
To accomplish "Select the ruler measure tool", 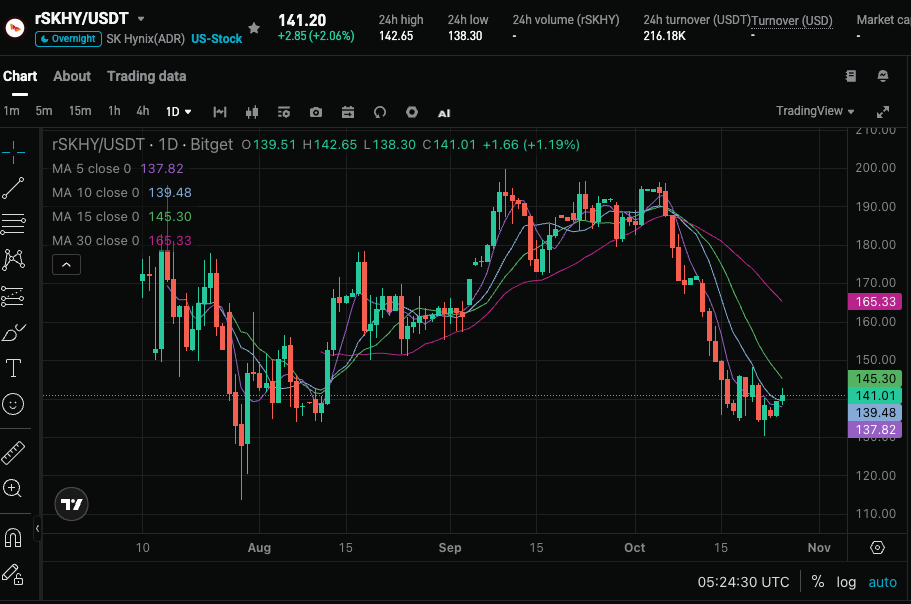I will tap(13, 453).
